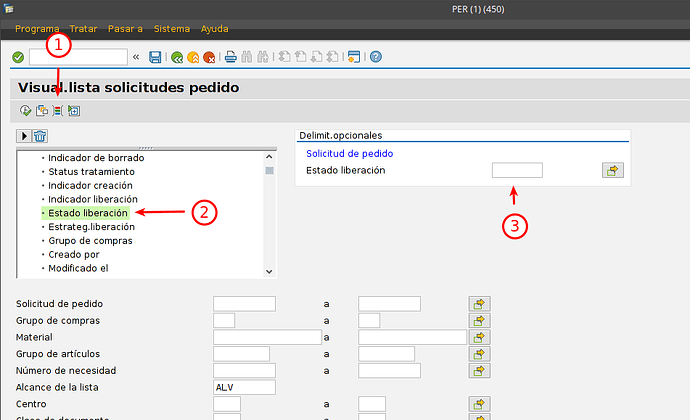Select Modificado el in the field list

[x=78, y=268]
